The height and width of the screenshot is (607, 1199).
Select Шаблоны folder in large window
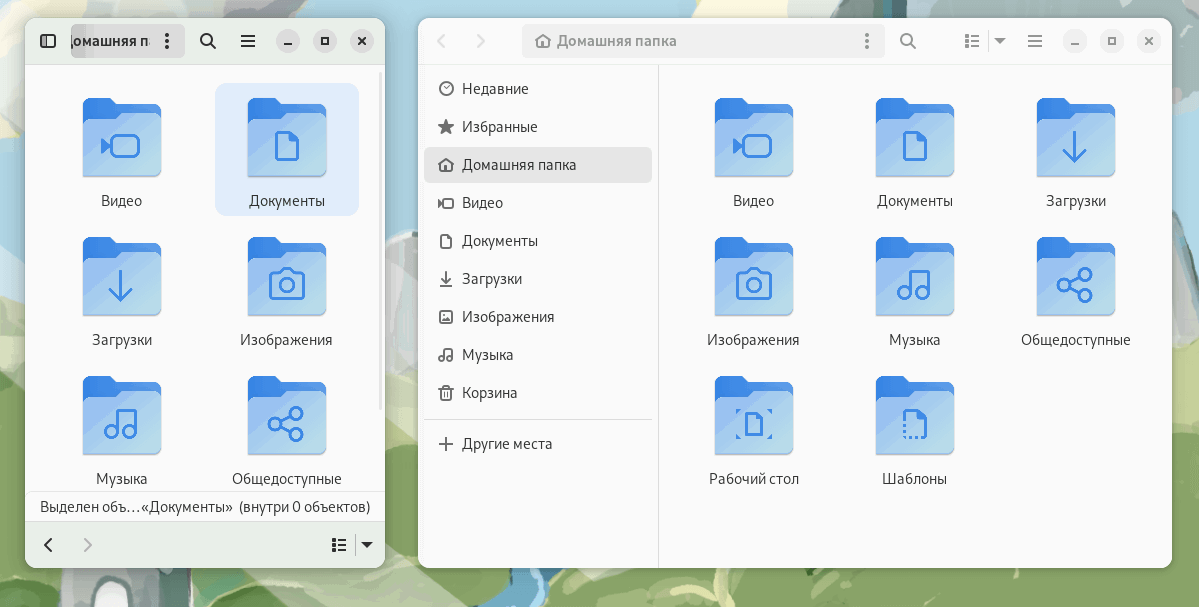click(x=915, y=430)
